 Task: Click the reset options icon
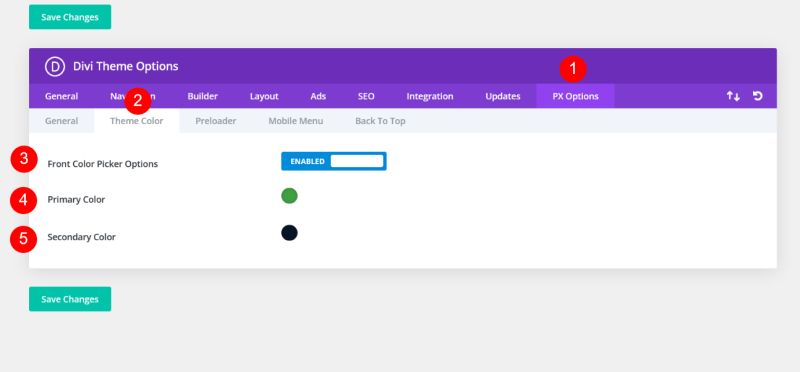click(758, 96)
